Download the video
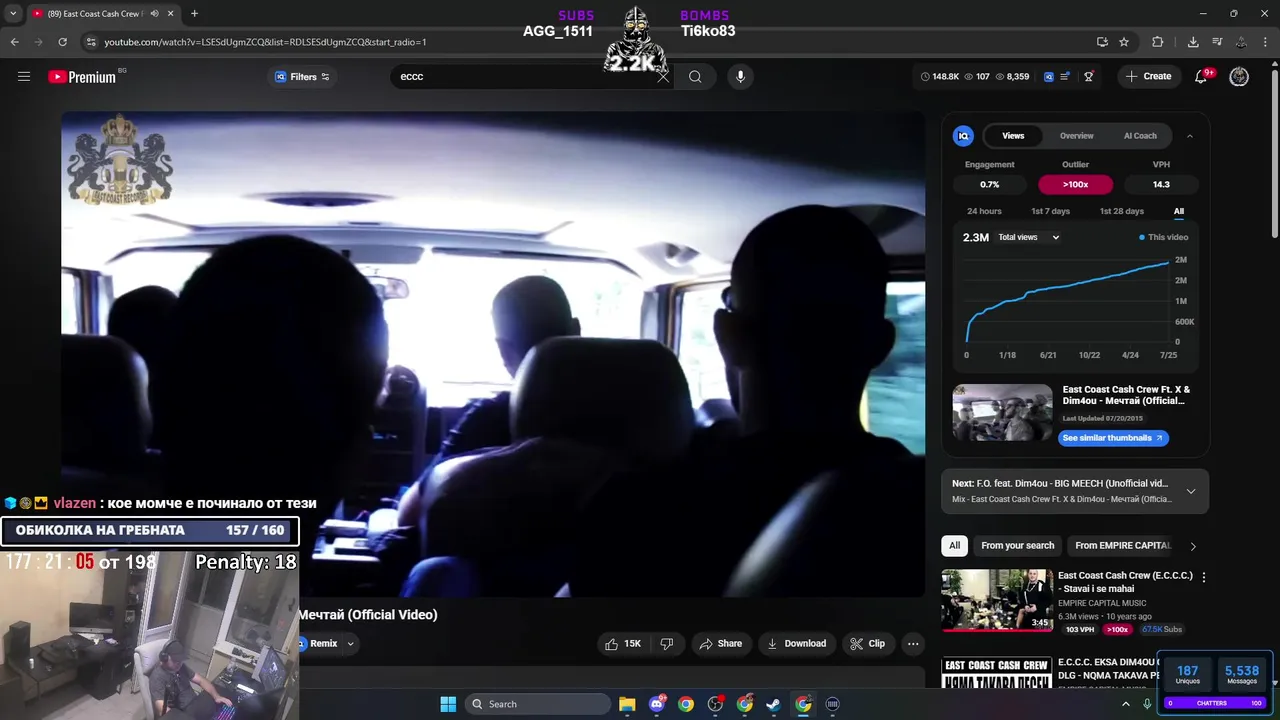 [796, 644]
